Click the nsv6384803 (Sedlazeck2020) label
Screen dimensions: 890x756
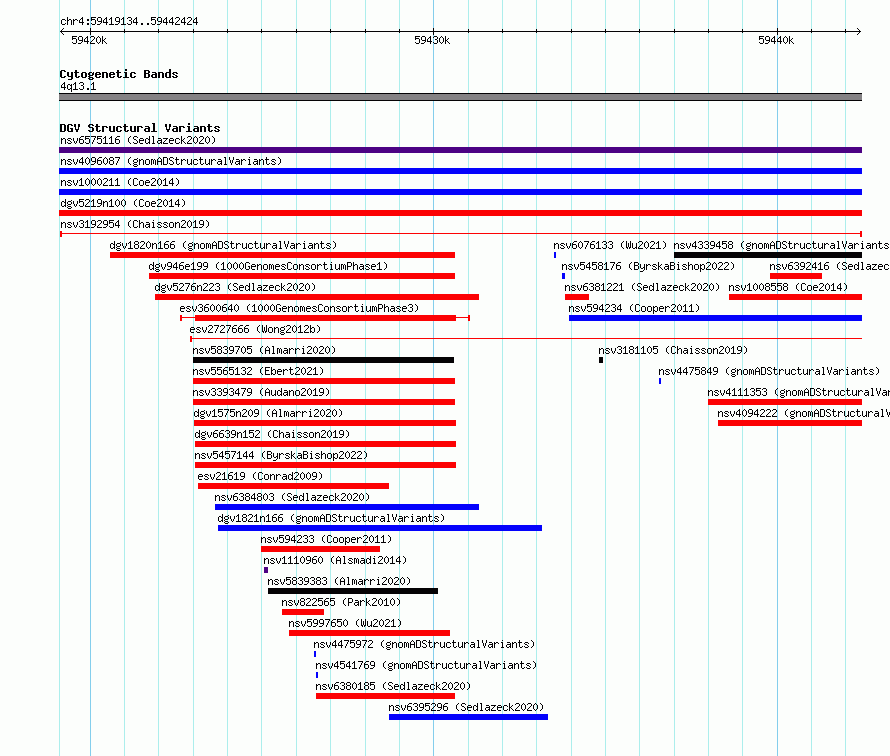[x=292, y=497]
